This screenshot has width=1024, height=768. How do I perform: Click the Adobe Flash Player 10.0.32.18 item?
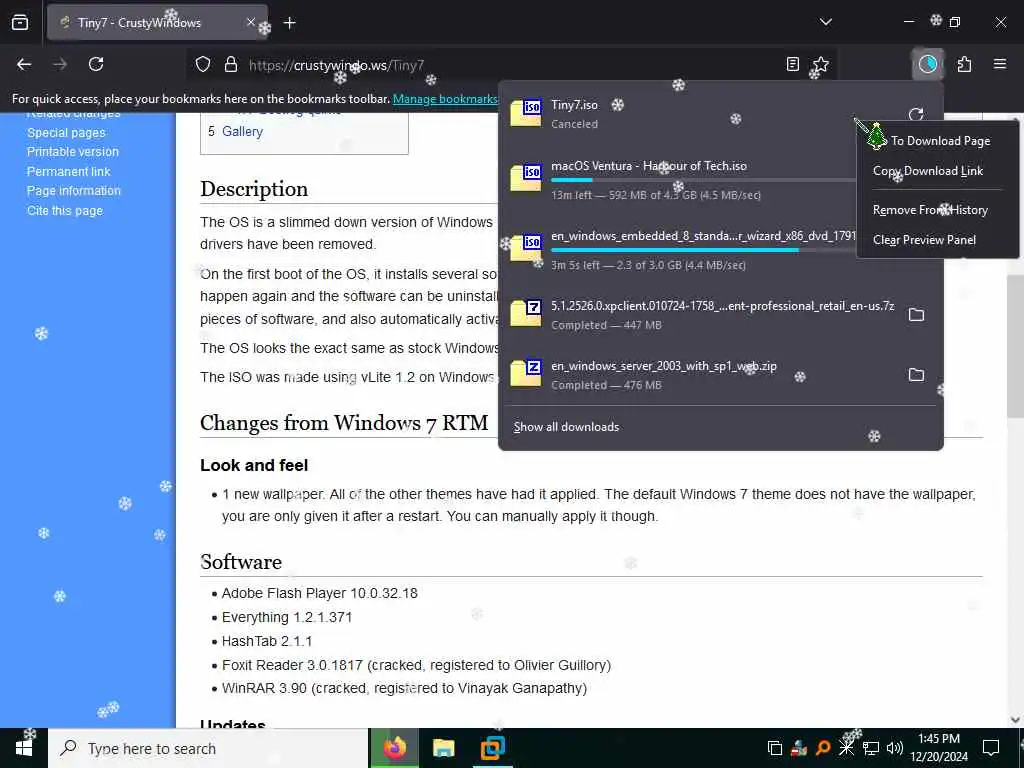coord(319,593)
